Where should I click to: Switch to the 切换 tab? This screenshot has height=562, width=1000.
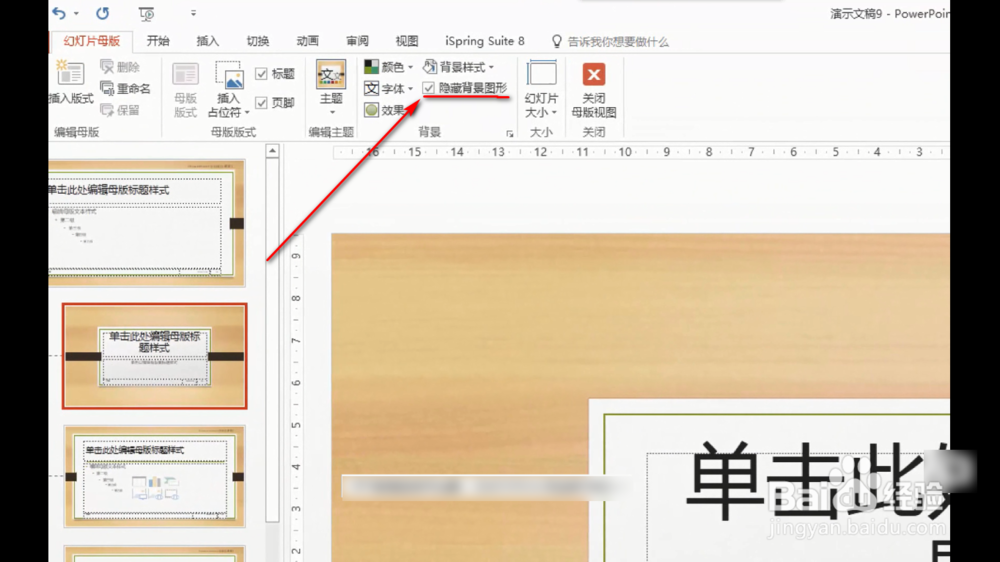[258, 41]
